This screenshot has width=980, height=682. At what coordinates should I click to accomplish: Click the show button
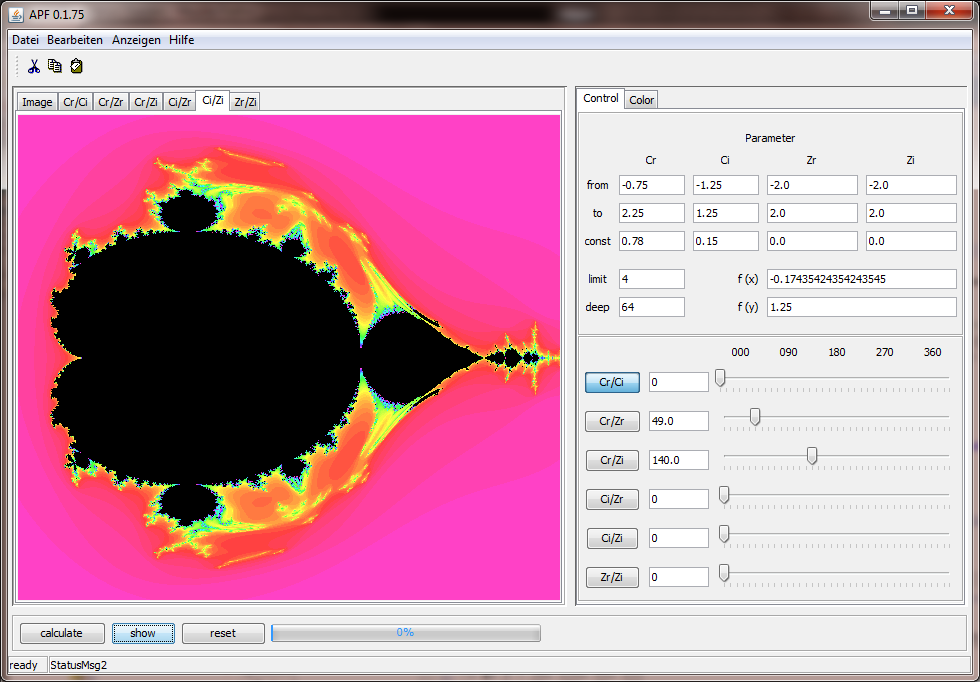coord(143,633)
